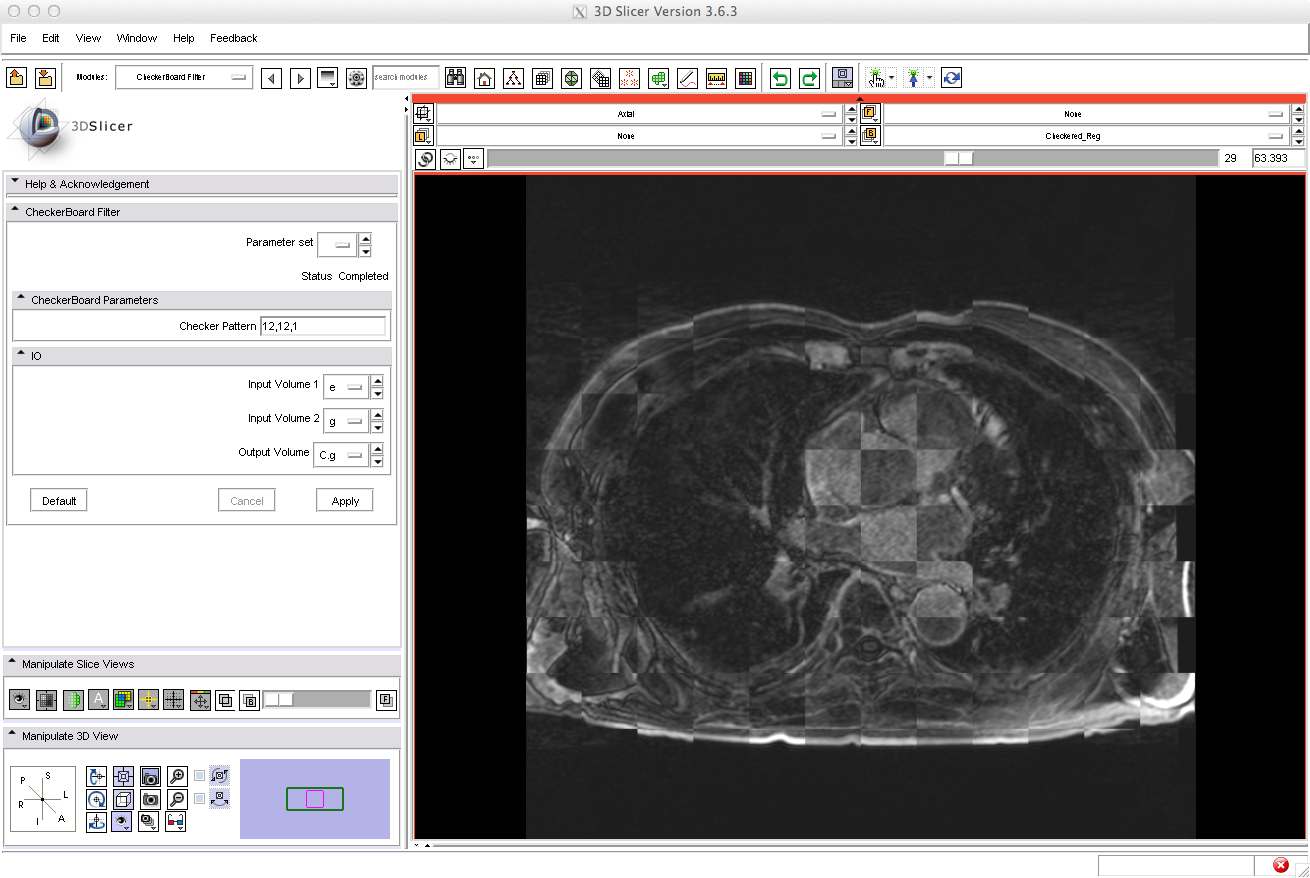This screenshot has height=878, width=1310.
Task: Open stereo red-blue glasses view options
Action: (176, 822)
